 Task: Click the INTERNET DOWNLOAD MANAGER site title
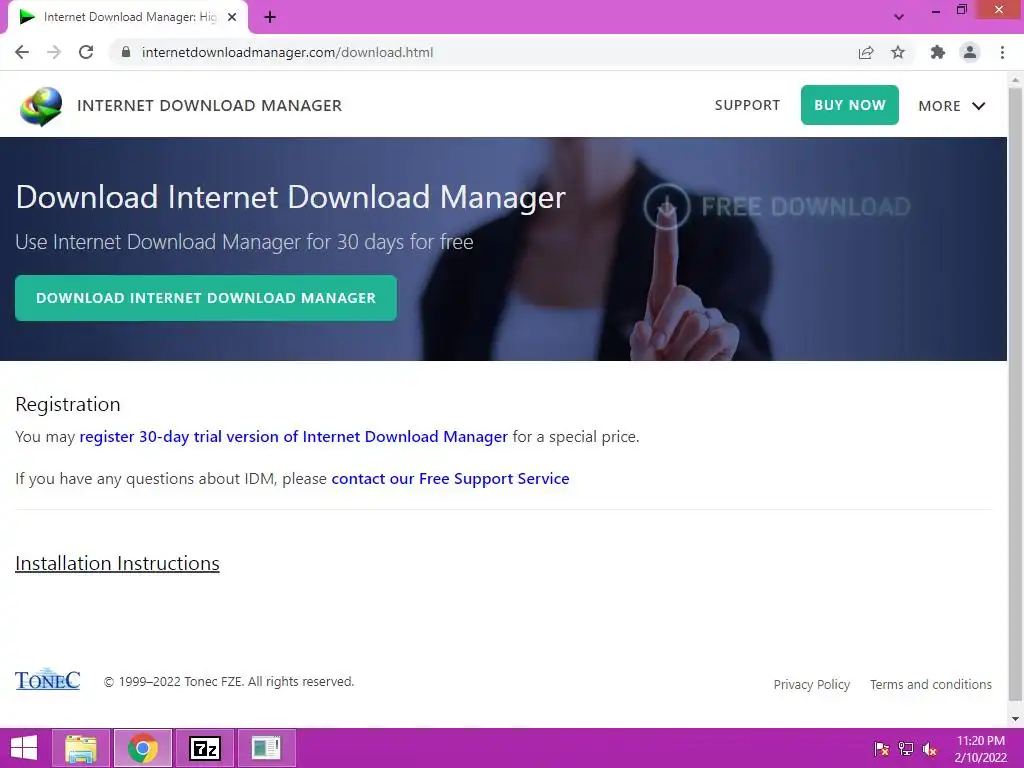coord(210,106)
